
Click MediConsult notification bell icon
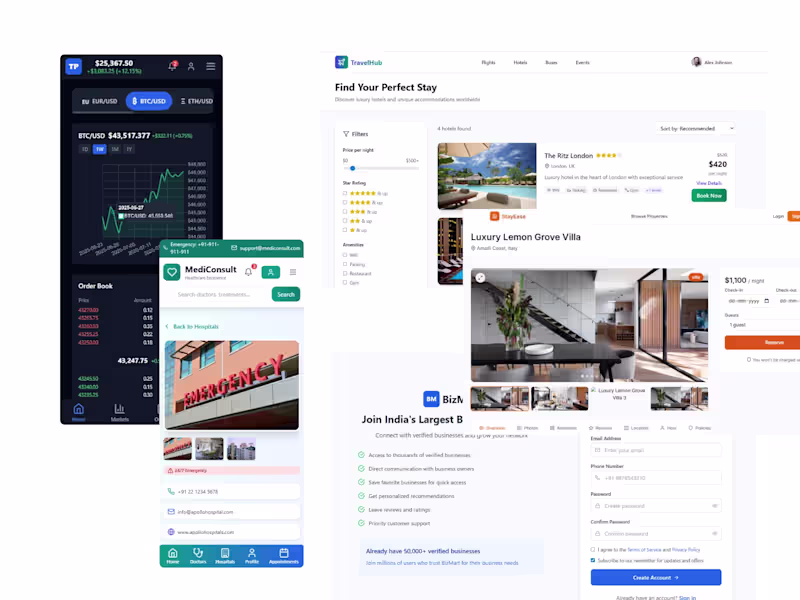coord(248,272)
